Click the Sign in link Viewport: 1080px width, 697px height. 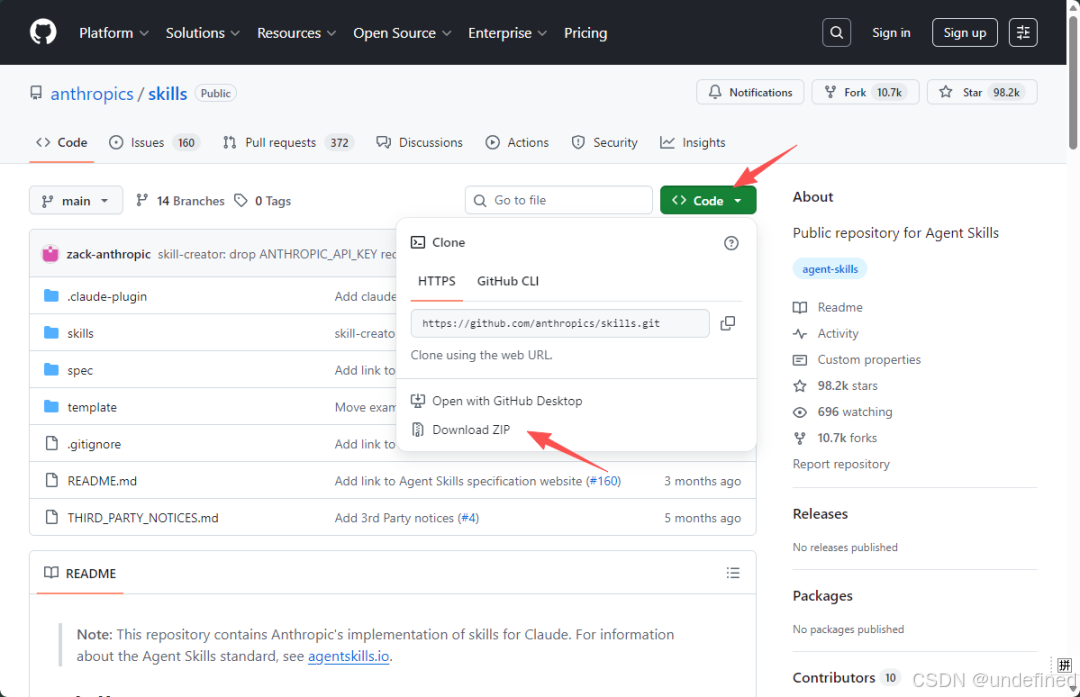[x=891, y=32]
